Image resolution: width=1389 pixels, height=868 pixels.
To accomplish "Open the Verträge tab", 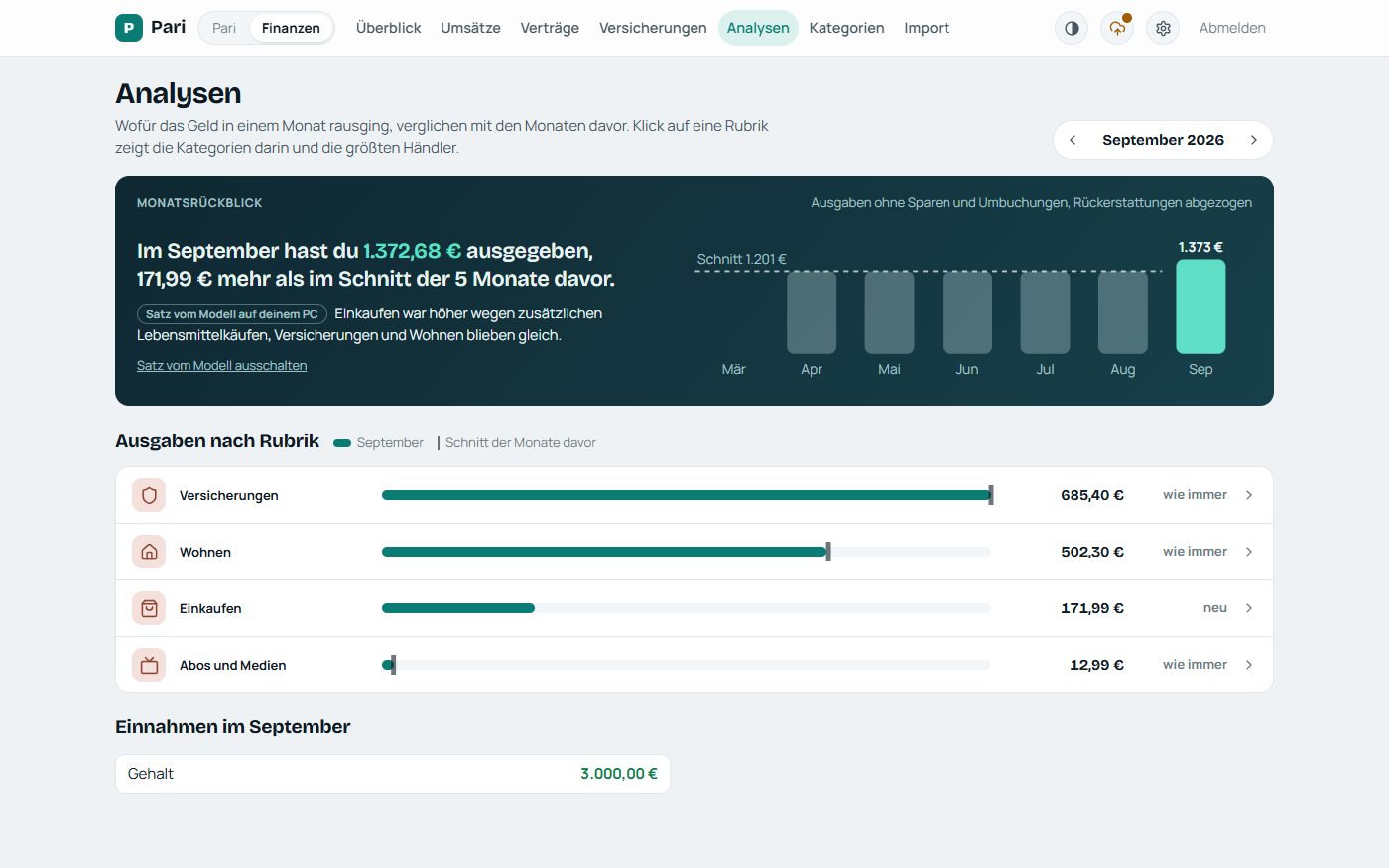I will 550,28.
